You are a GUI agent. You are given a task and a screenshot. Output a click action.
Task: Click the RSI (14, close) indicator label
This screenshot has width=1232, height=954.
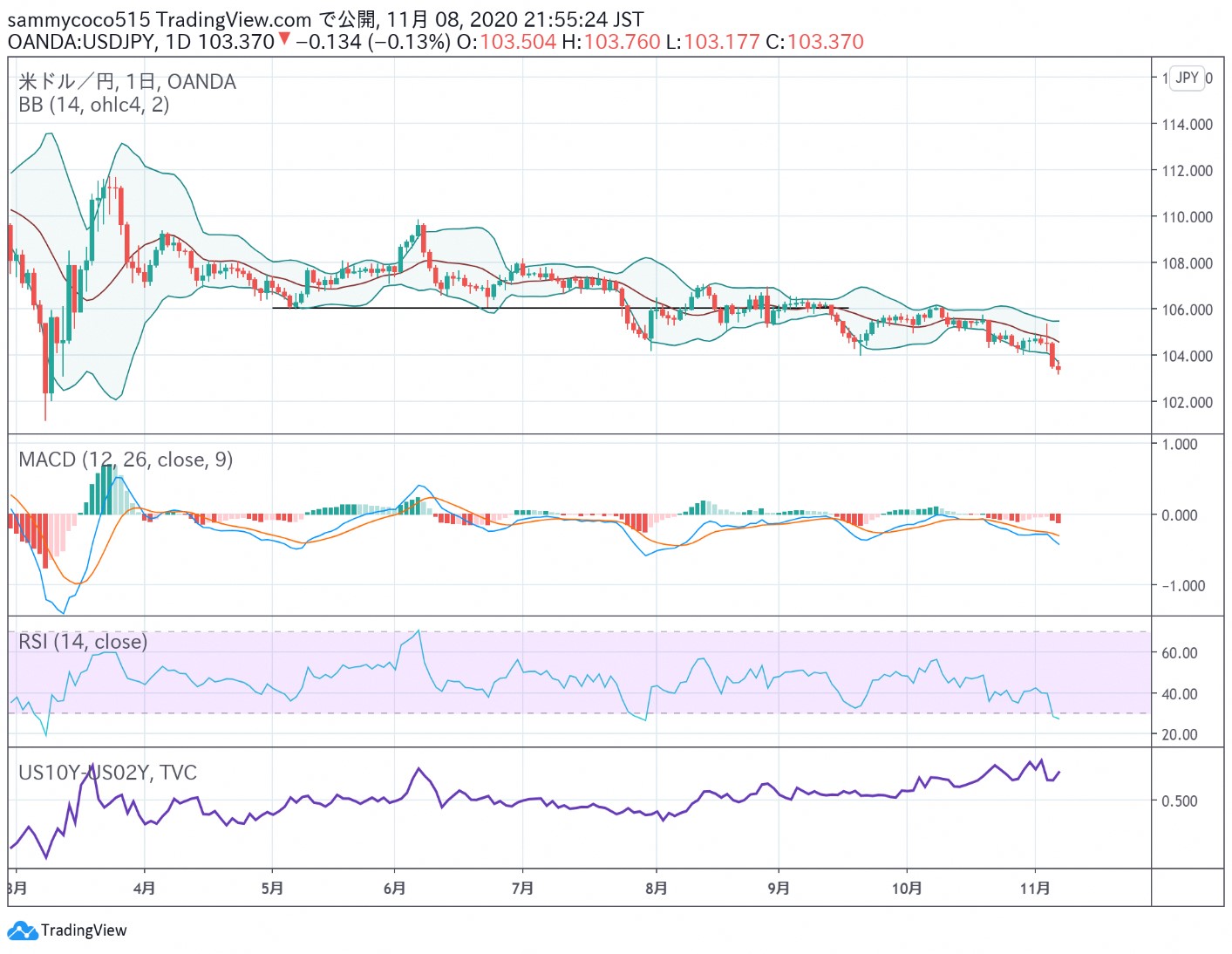(83, 642)
